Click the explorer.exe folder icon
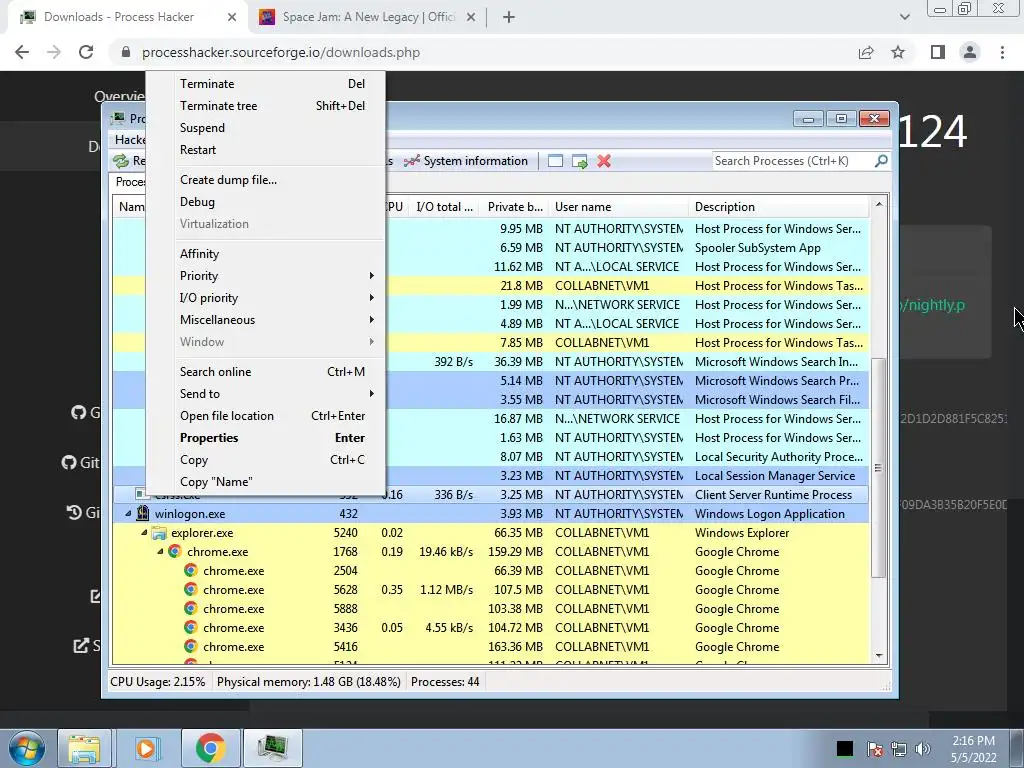The image size is (1024, 768). 159,533
